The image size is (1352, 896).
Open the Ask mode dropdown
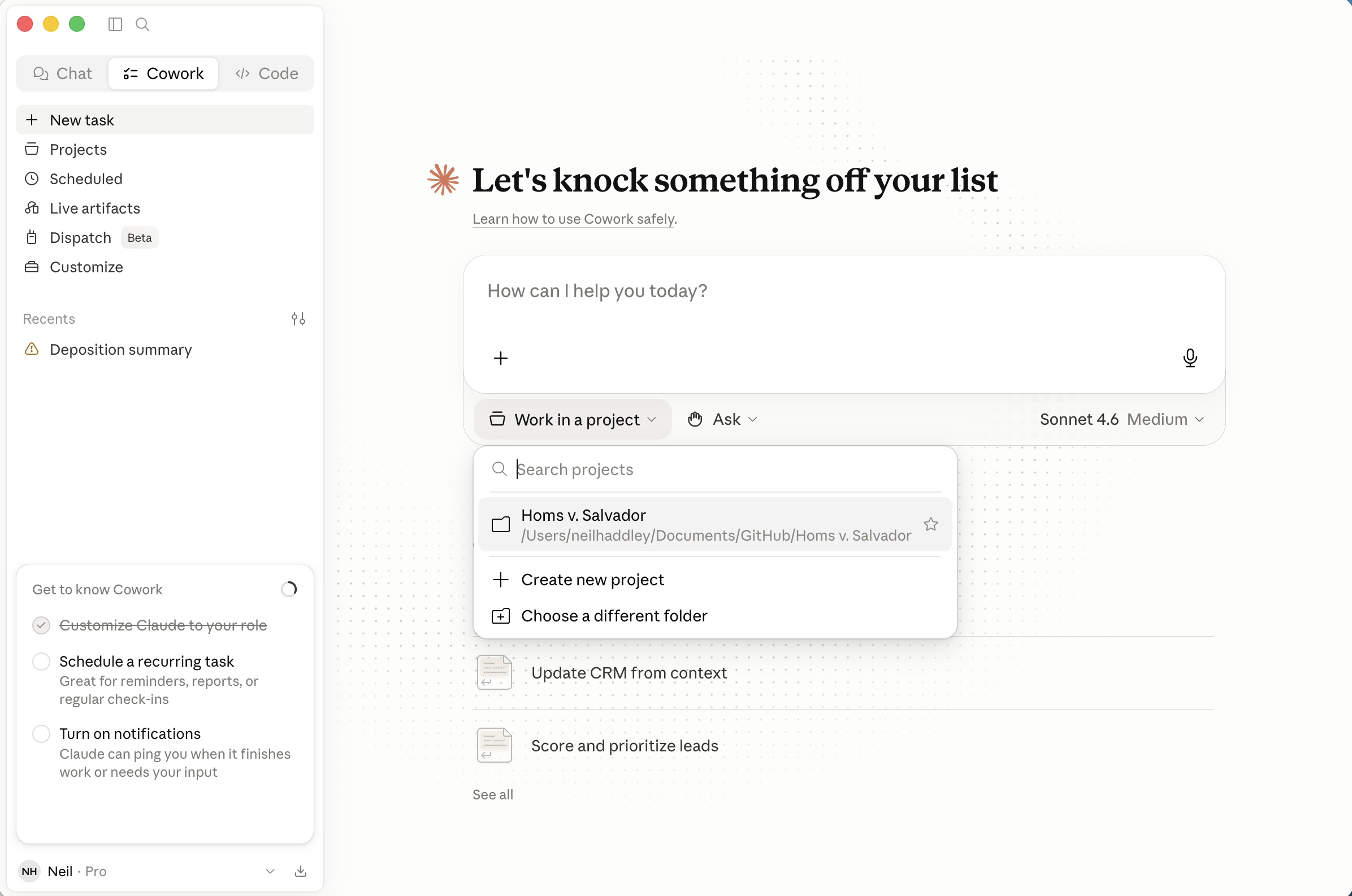722,419
